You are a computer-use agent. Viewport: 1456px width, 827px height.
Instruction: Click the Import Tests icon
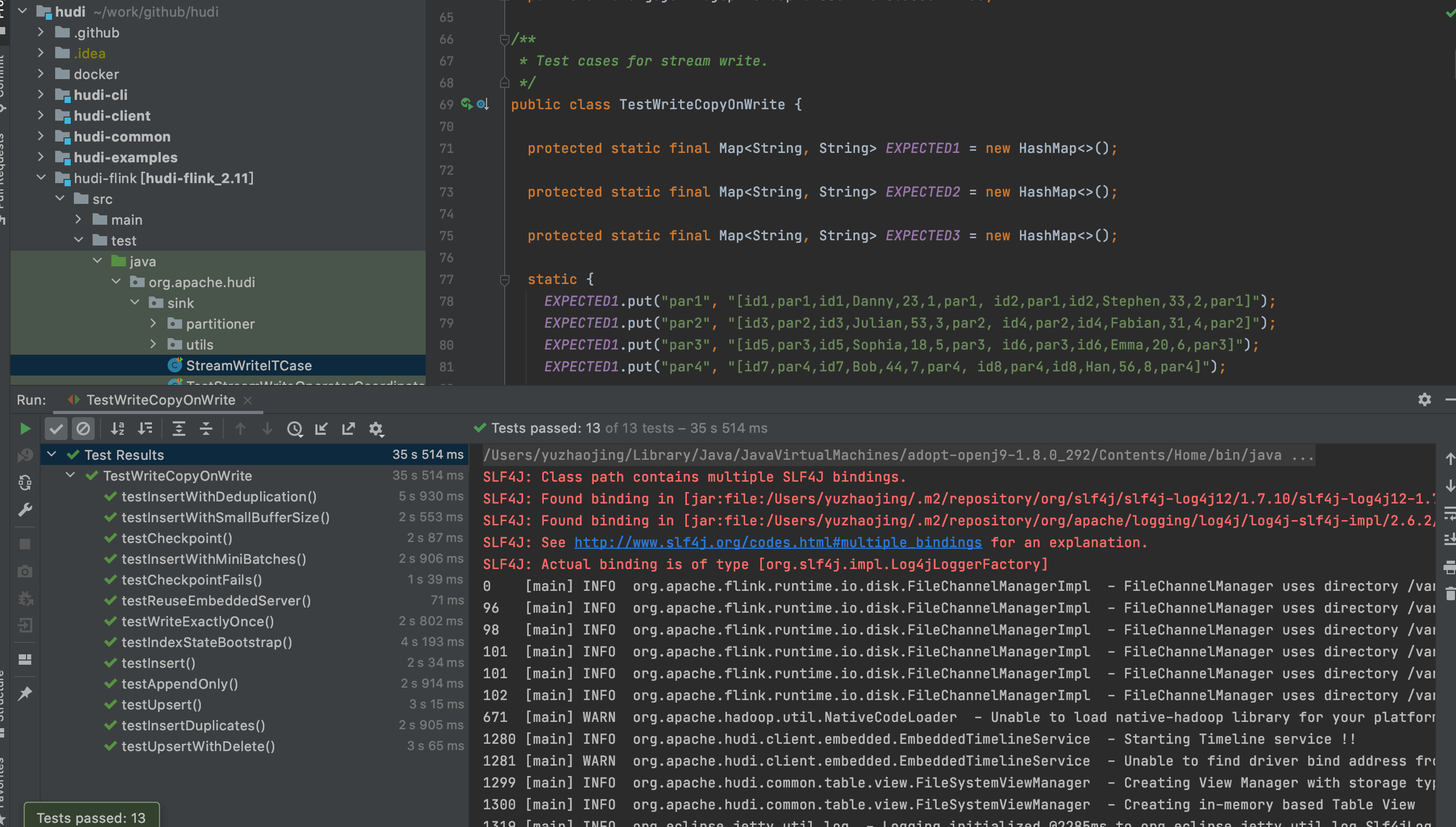click(x=322, y=428)
